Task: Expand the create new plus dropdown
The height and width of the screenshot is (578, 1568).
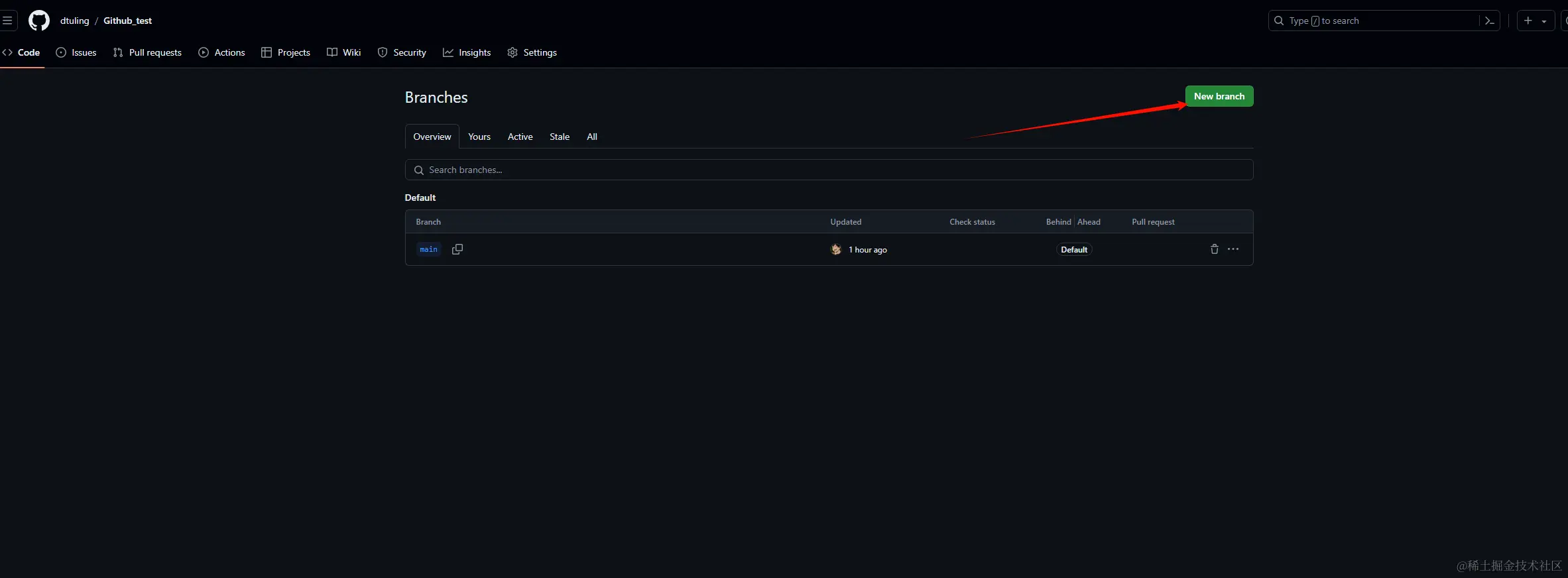Action: pos(1536,21)
